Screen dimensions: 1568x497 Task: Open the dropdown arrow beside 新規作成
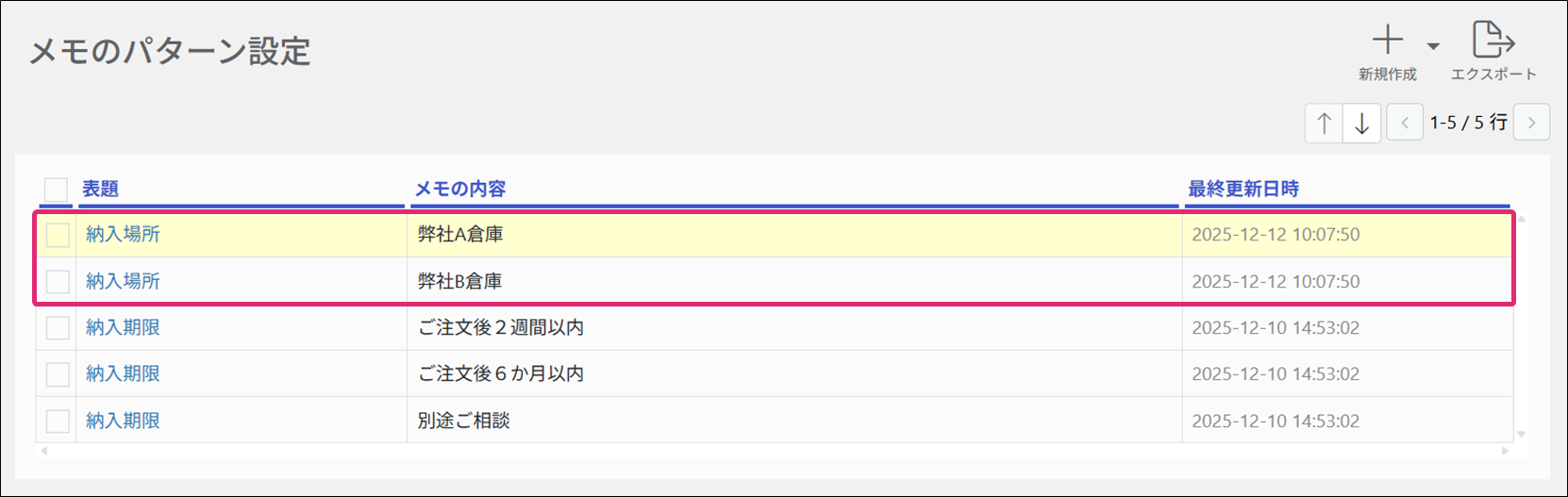pos(1433,46)
